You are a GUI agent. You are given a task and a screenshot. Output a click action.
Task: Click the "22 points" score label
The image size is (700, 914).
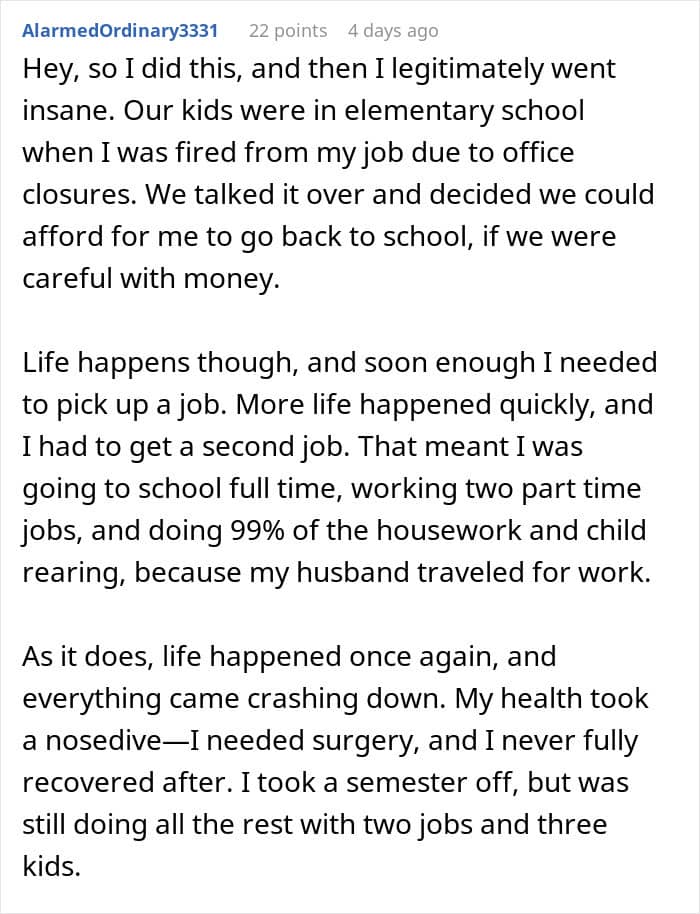288,31
